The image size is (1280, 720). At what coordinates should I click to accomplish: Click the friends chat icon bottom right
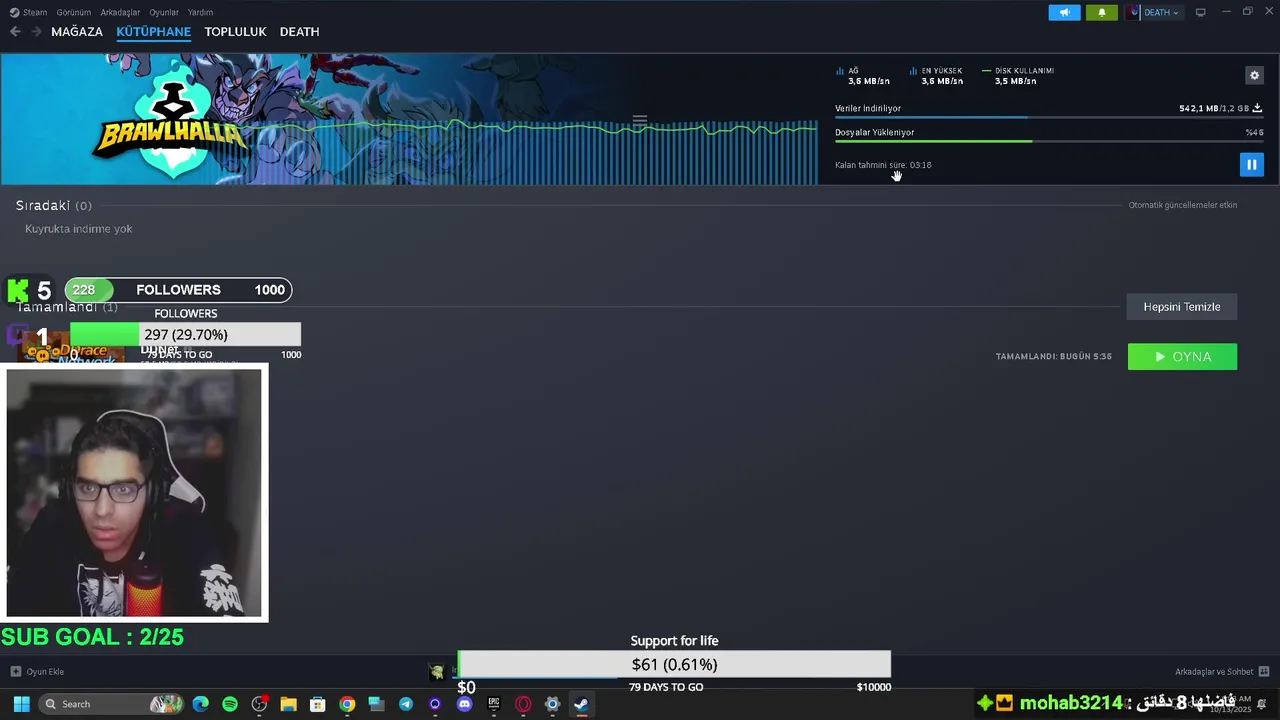click(1264, 672)
